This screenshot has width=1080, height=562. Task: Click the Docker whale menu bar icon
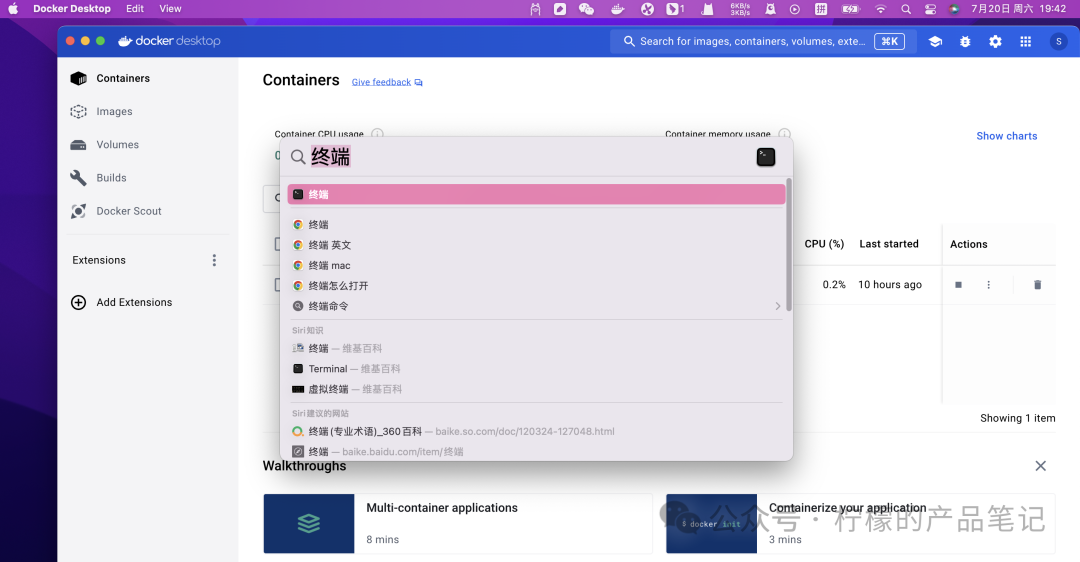[x=618, y=9]
